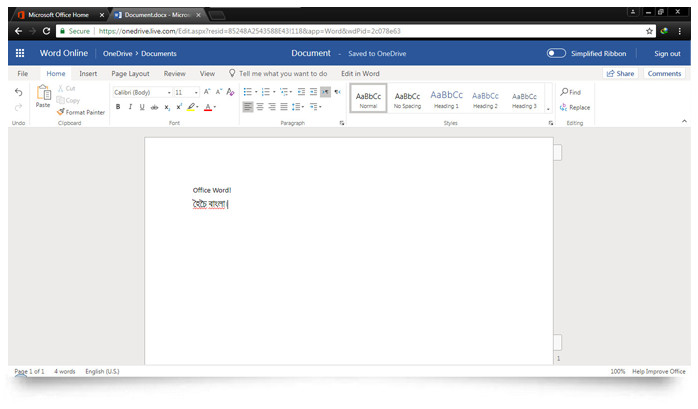Go to OneDrive breadcrumb link

click(x=118, y=53)
